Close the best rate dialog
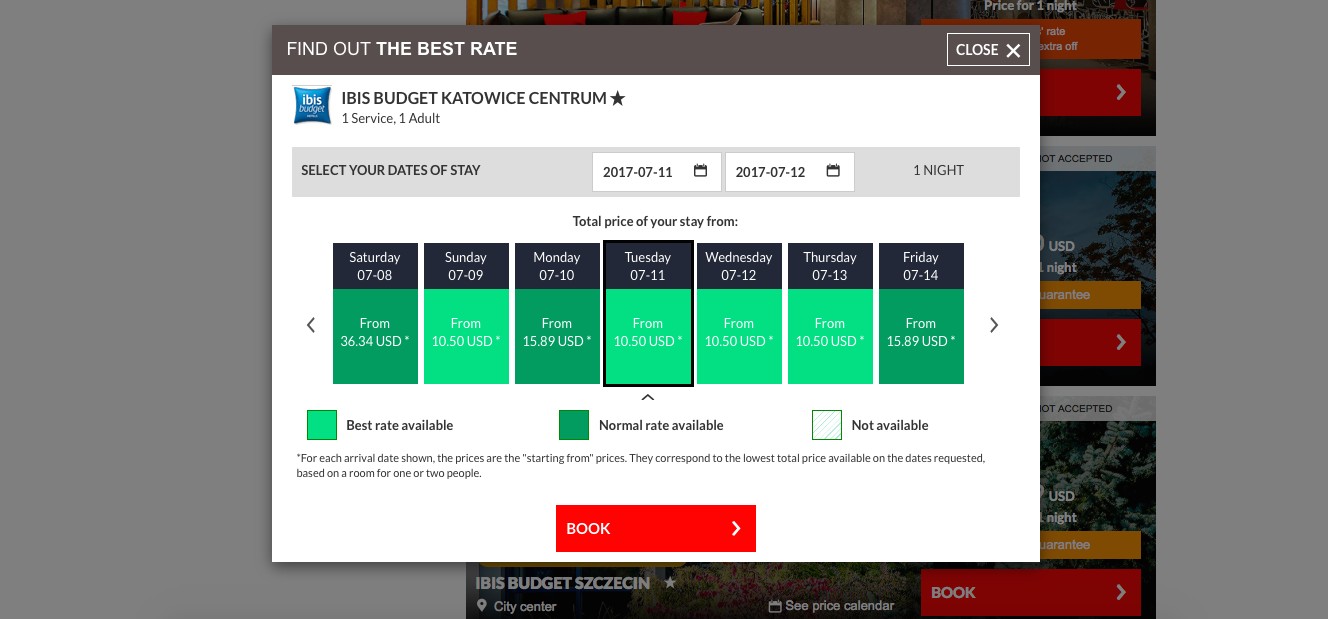The height and width of the screenshot is (619, 1328). pyautogui.click(x=988, y=50)
